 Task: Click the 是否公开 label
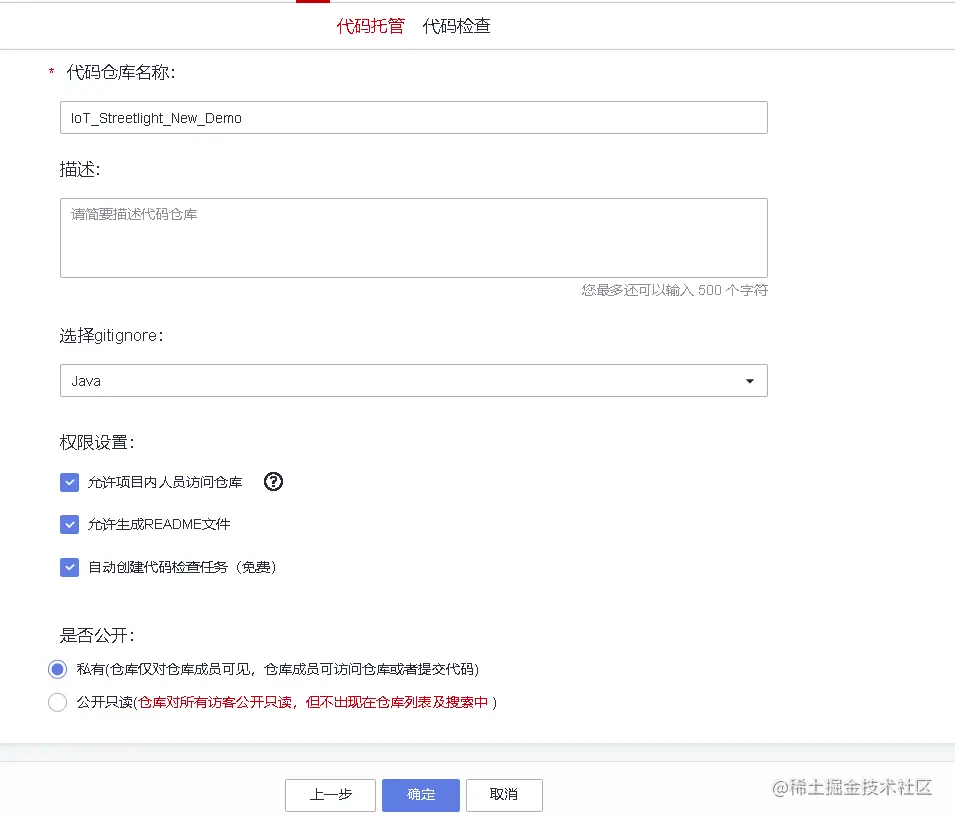point(97,635)
